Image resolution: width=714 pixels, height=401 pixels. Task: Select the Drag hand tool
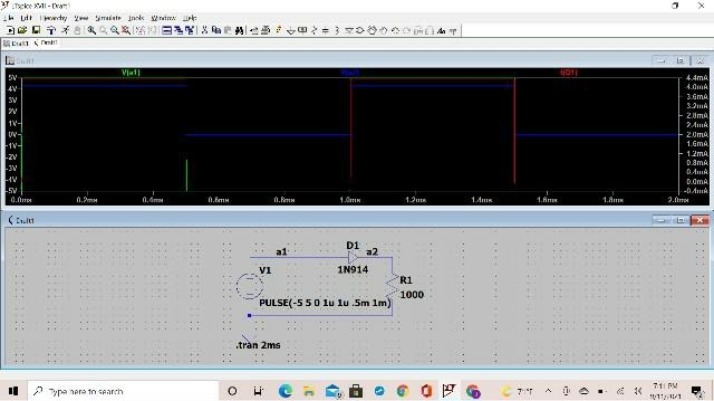[383, 30]
